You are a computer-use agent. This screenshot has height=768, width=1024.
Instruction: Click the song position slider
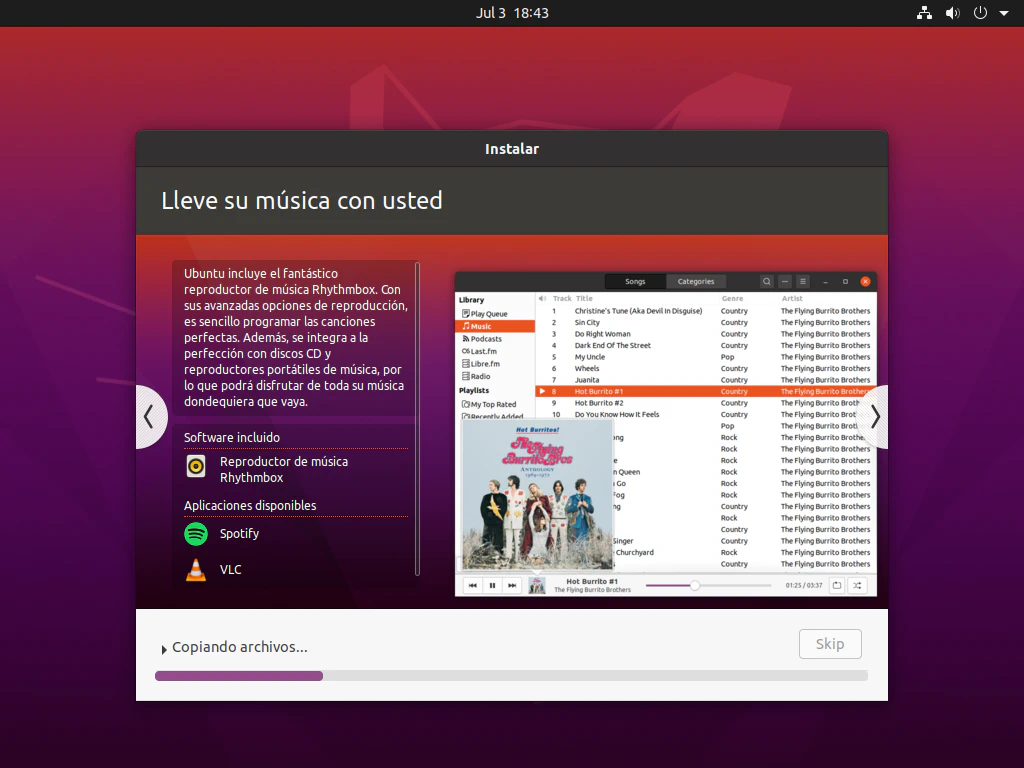709,586
